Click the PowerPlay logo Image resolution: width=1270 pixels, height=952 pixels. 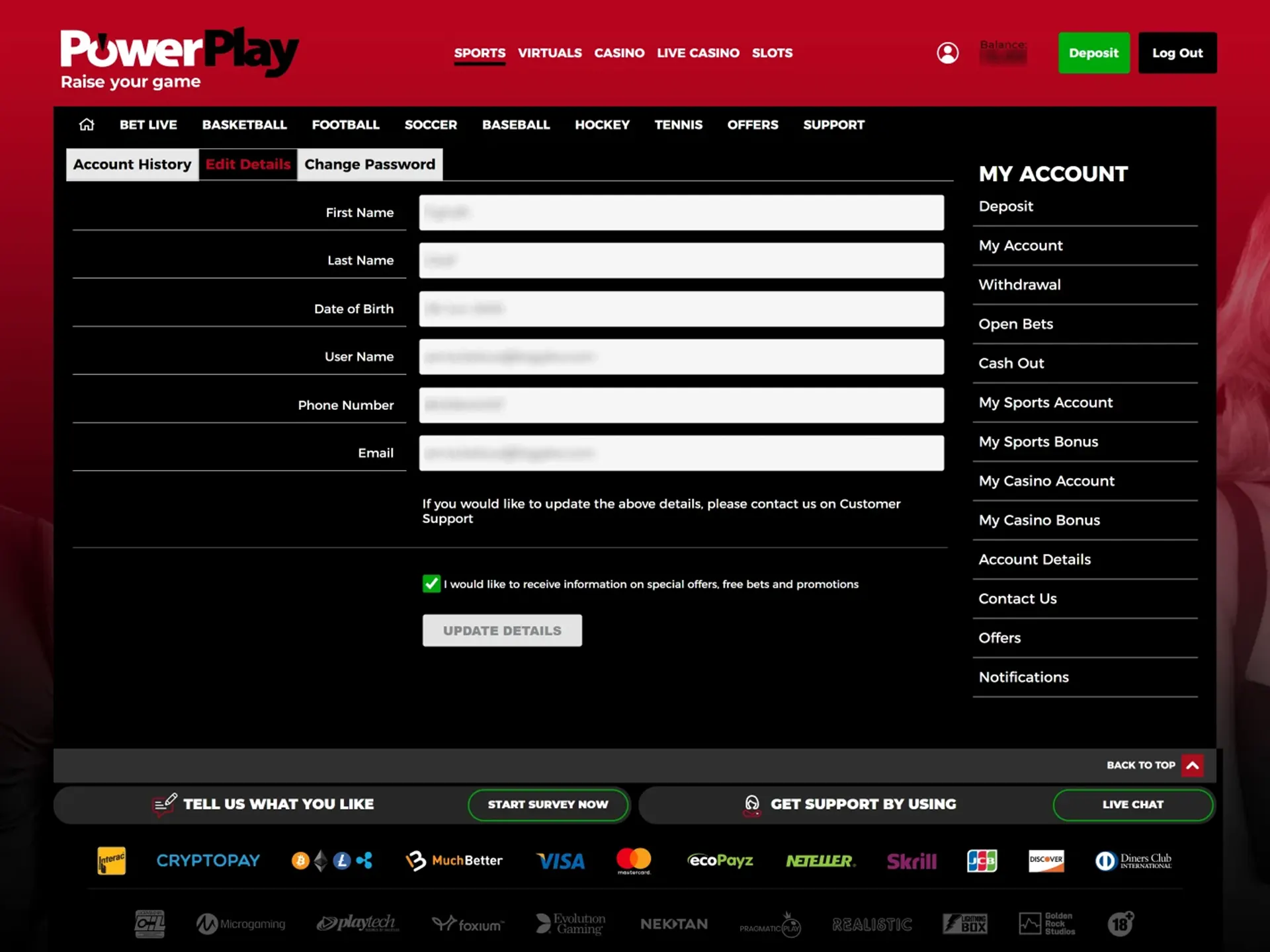(179, 58)
